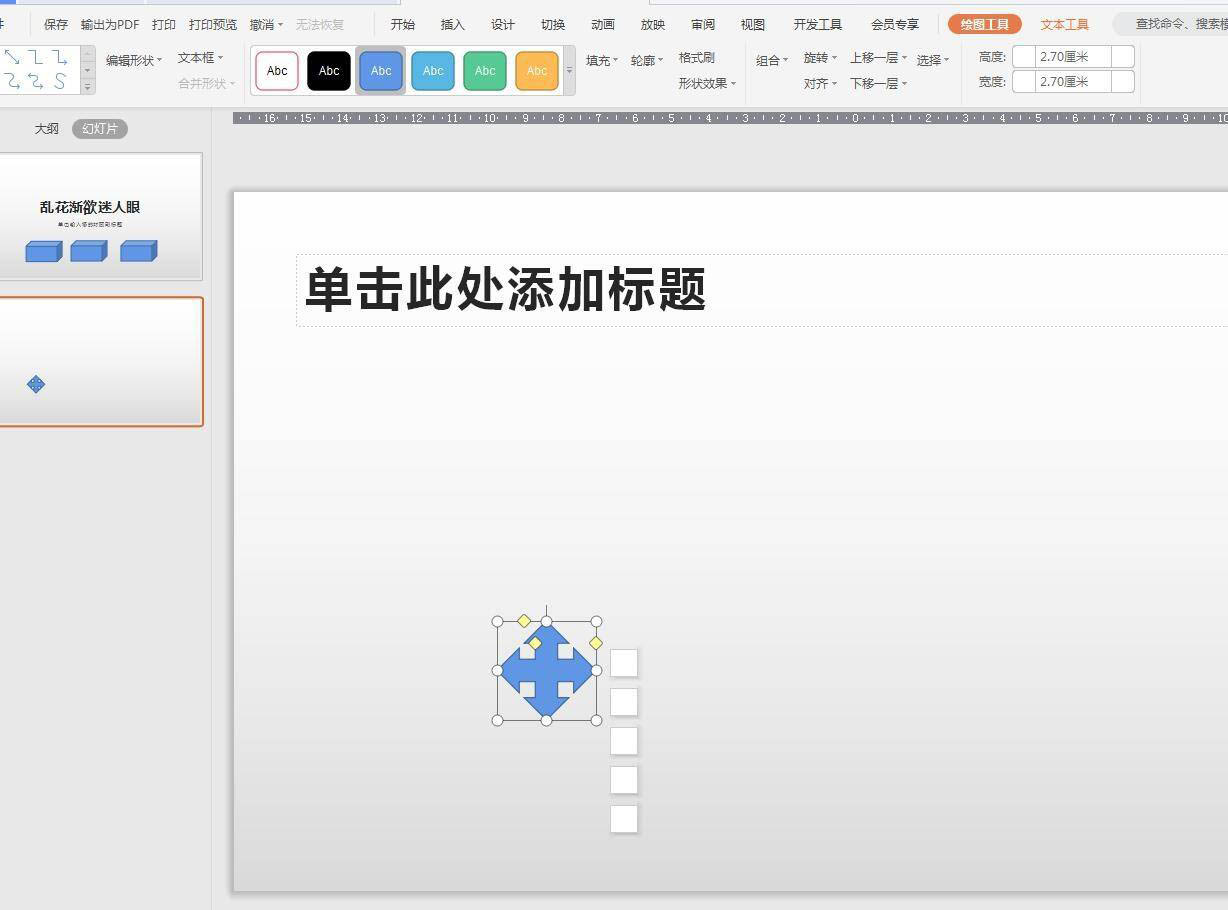This screenshot has width=1228, height=910.
Task: Click the Export to PDF (输出为PDF) icon
Action: (x=109, y=24)
